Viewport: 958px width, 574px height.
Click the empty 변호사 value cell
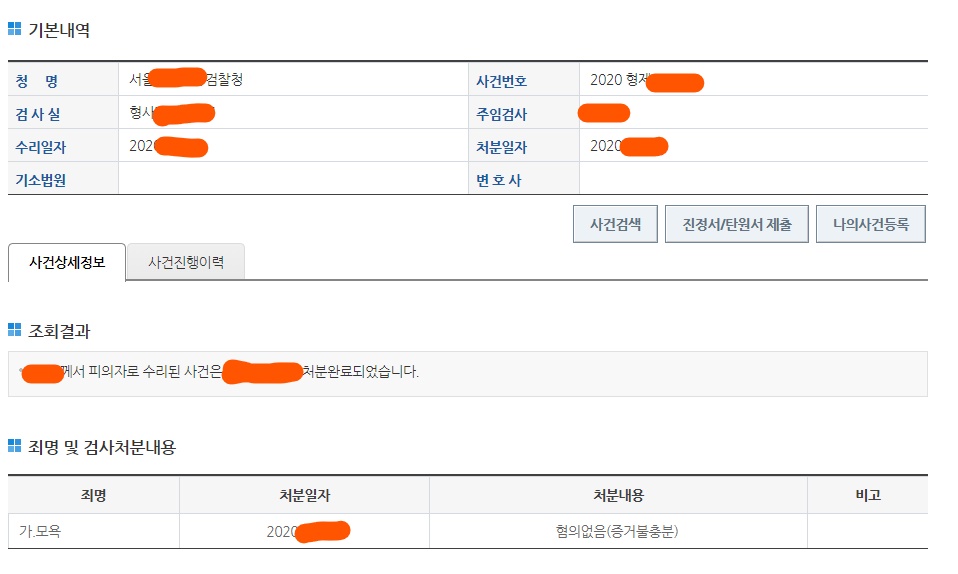pyautogui.click(x=752, y=180)
